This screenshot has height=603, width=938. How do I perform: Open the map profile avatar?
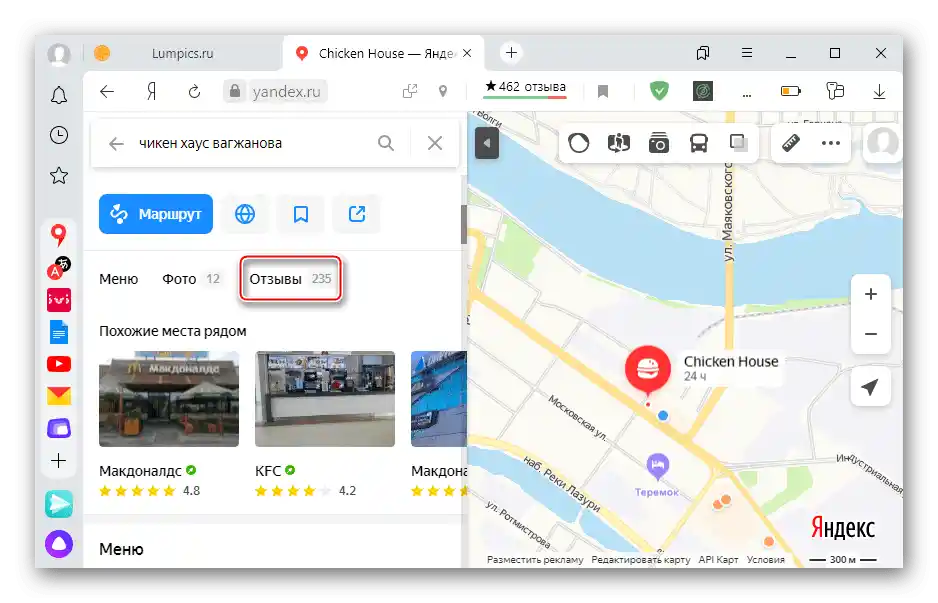click(882, 143)
